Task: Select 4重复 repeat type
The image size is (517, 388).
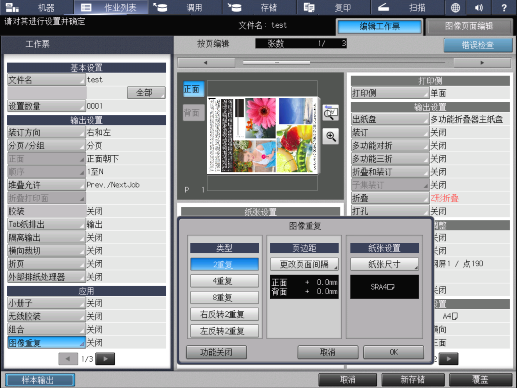Action: tap(224, 281)
